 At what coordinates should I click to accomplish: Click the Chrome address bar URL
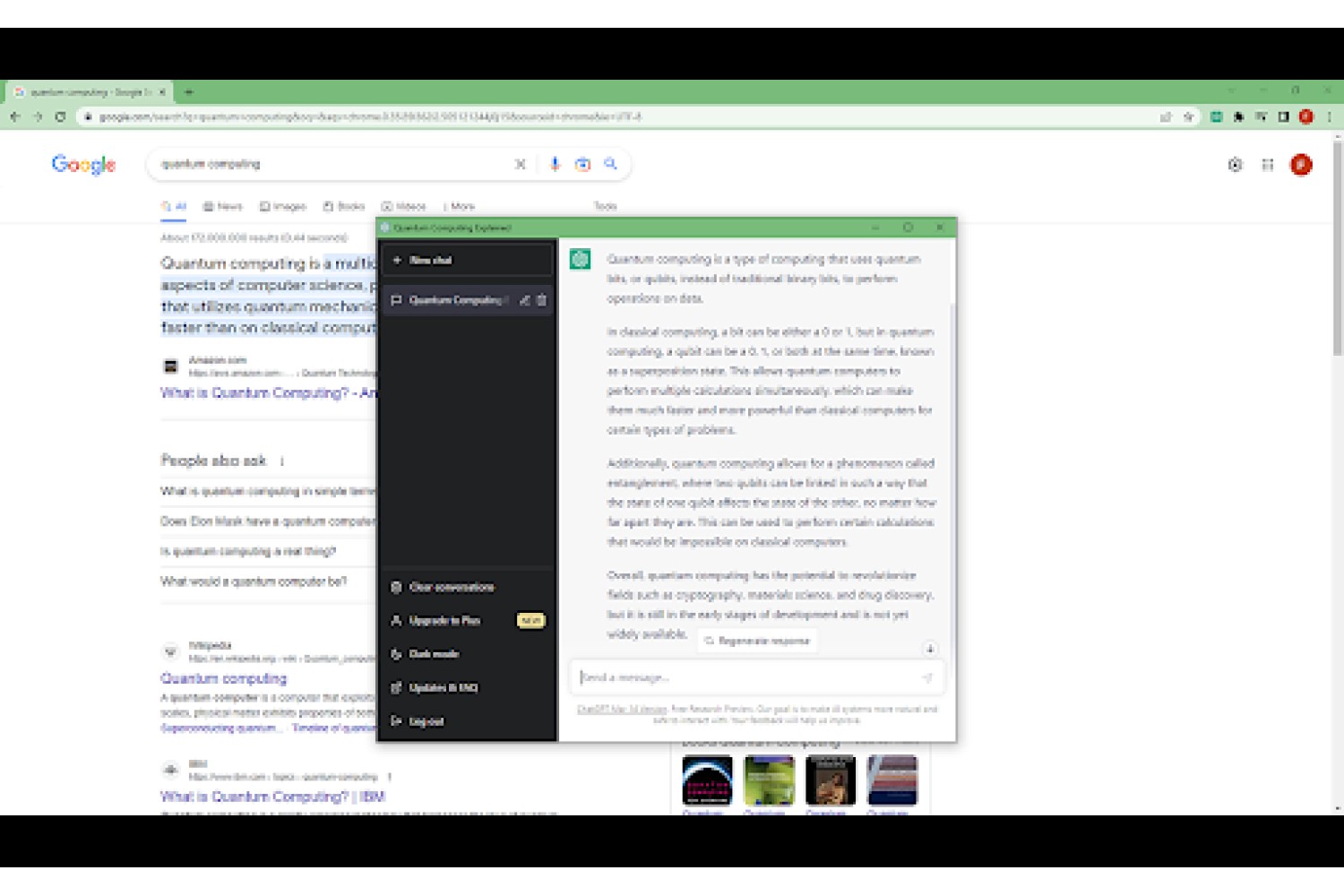coord(369,116)
